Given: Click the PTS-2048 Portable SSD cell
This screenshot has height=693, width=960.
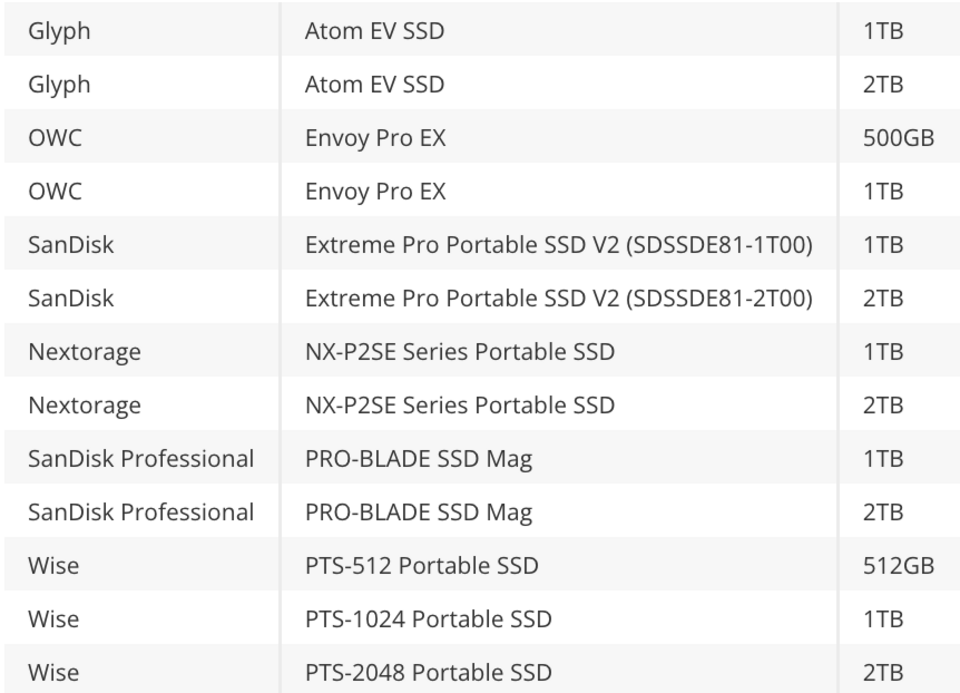Looking at the screenshot, I should 428,673.
